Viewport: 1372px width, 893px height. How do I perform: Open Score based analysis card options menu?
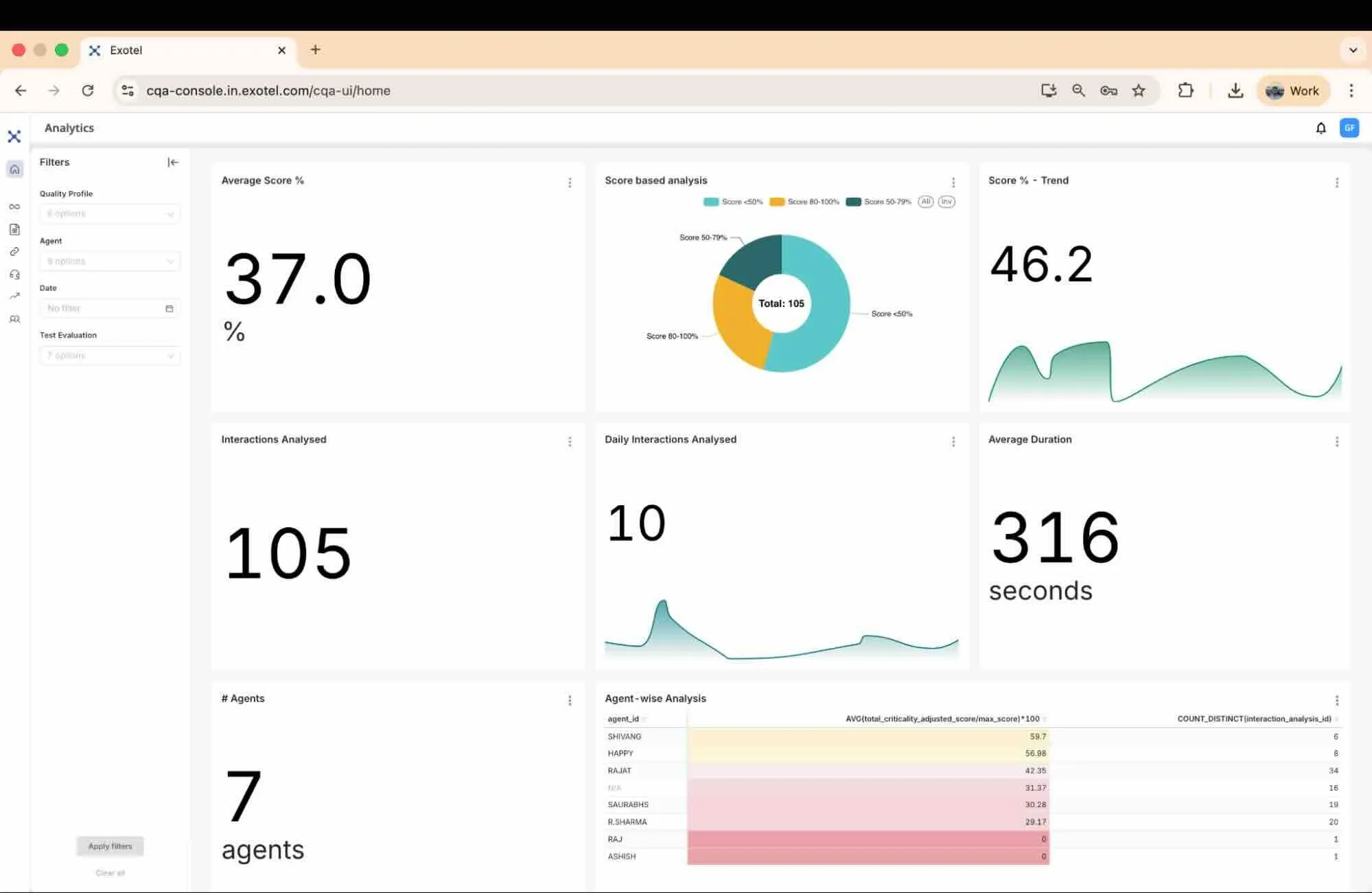[953, 182]
